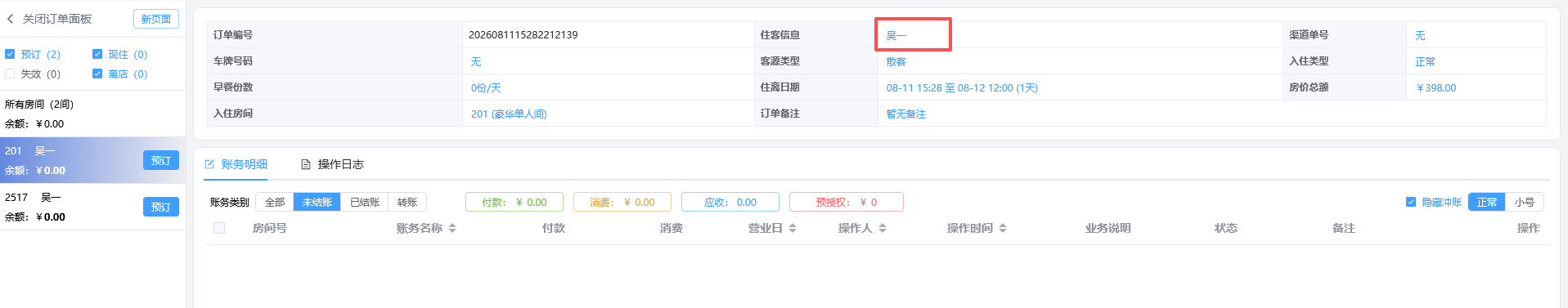Open the 新页面 button
This screenshot has width=1568, height=308.
[156, 19]
